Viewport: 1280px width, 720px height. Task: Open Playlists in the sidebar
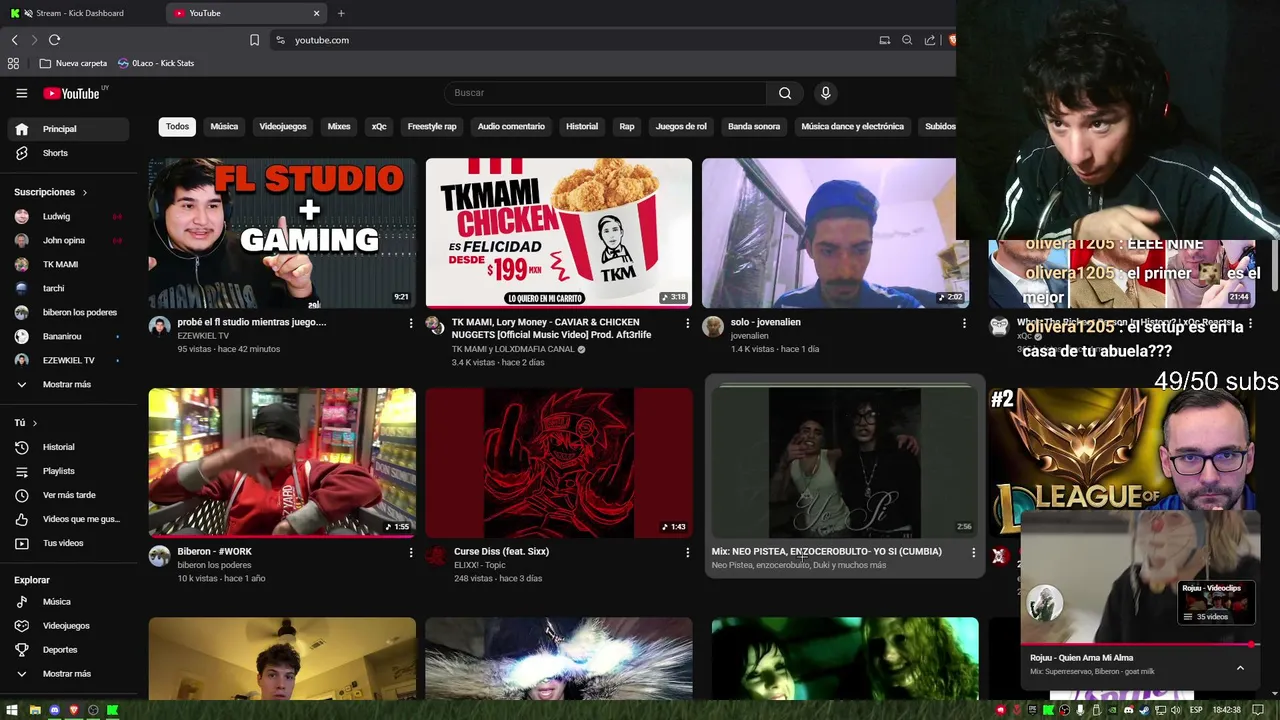(x=68, y=471)
